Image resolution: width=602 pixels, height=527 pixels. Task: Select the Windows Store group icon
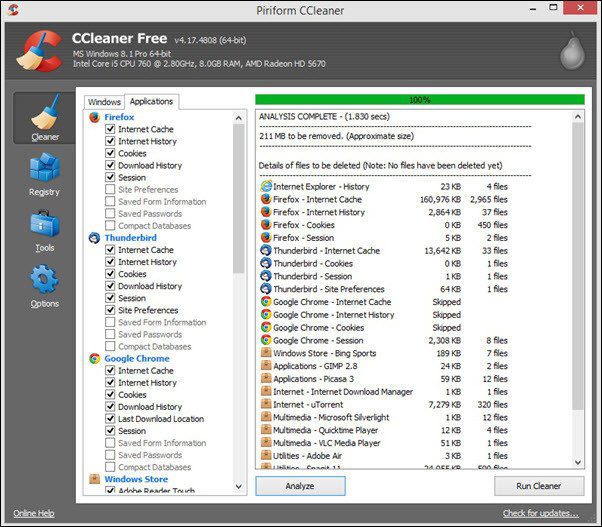coord(94,479)
